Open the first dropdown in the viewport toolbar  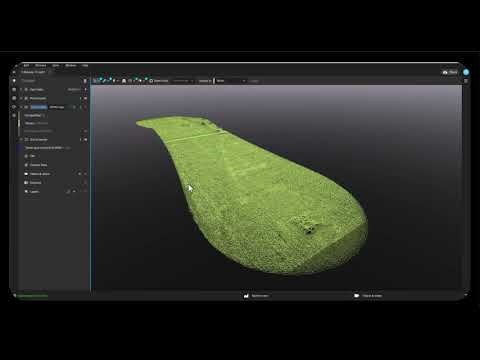[x=183, y=81]
